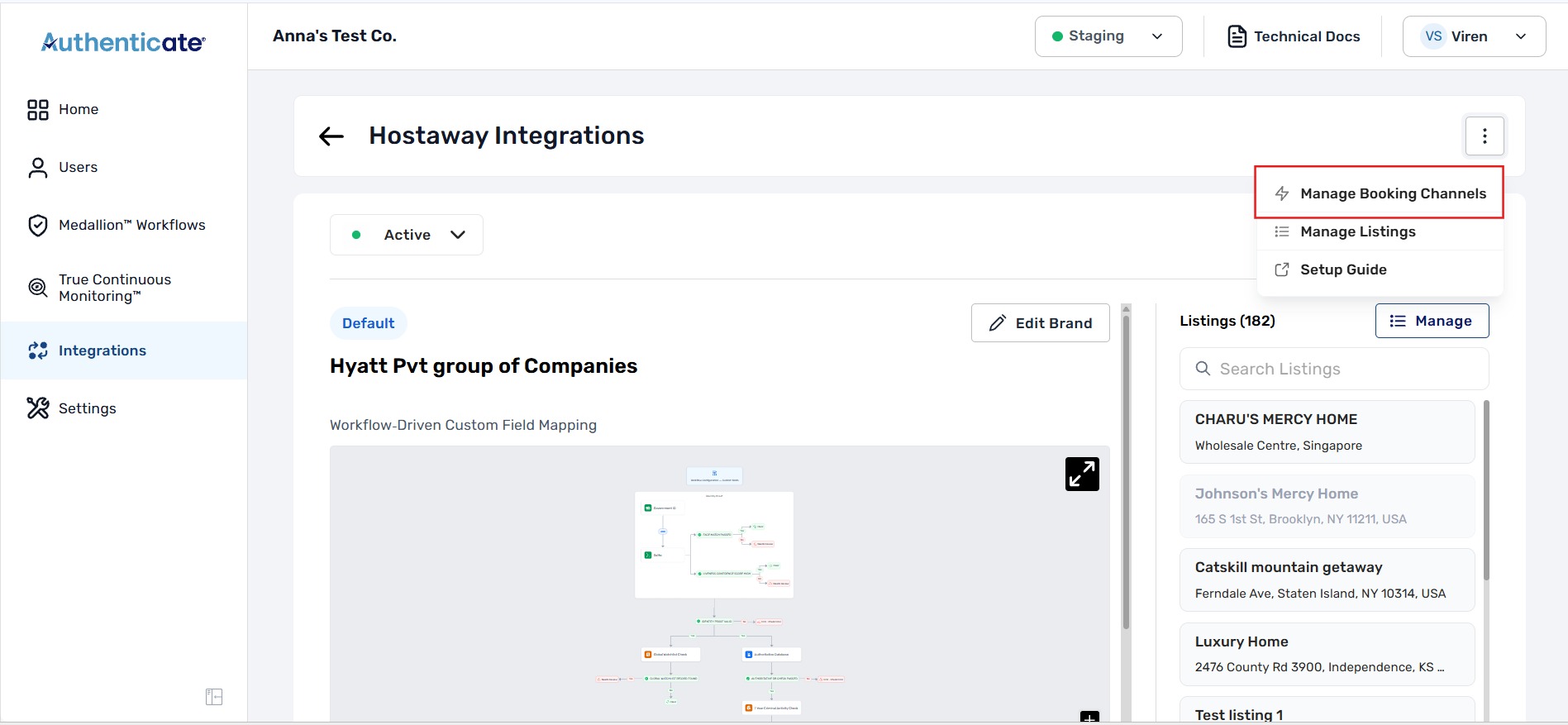Image resolution: width=1568 pixels, height=725 pixels.
Task: Open the Viren user account dropdown
Action: (x=1474, y=36)
